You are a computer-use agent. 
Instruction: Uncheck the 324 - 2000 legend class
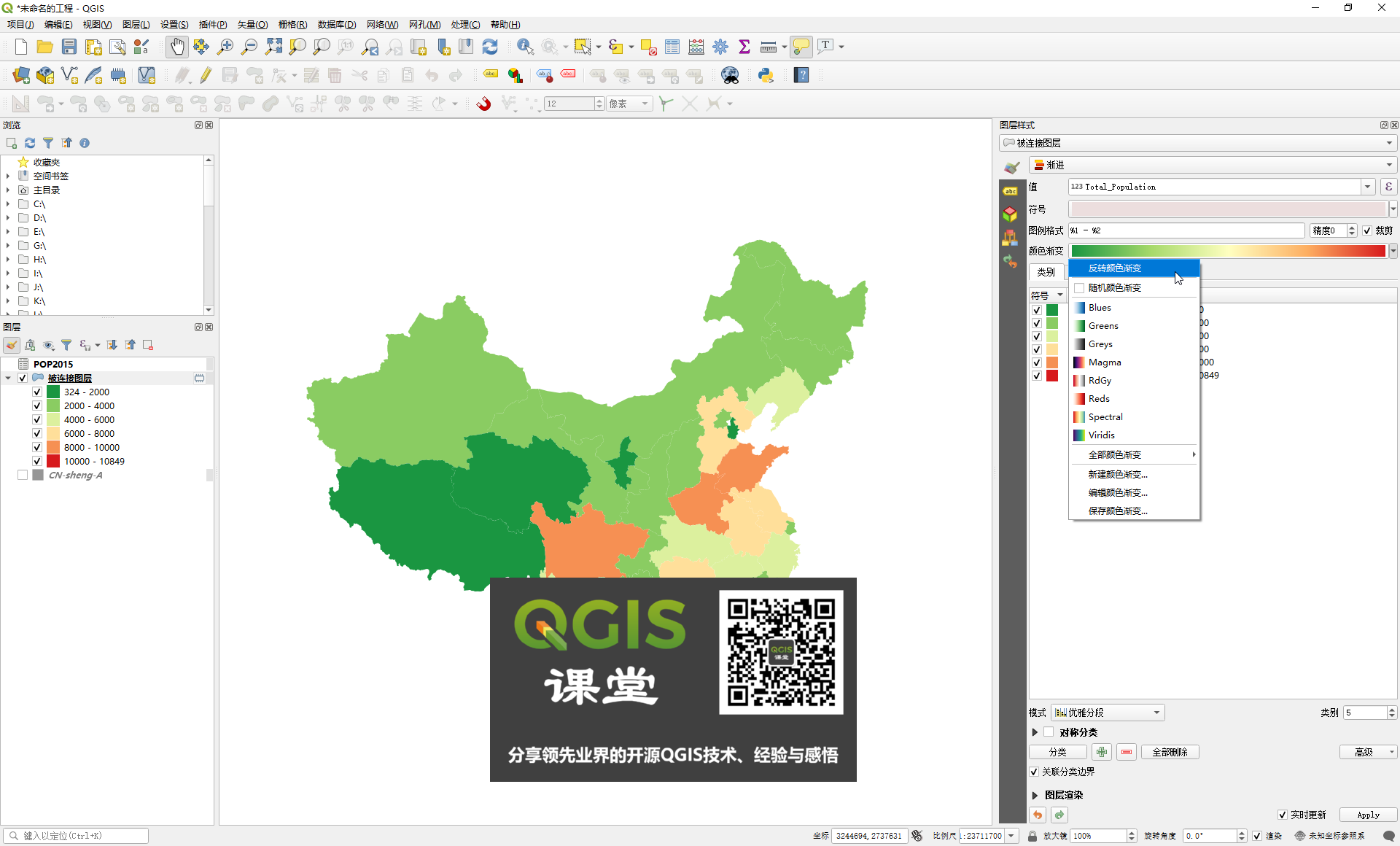click(x=37, y=392)
